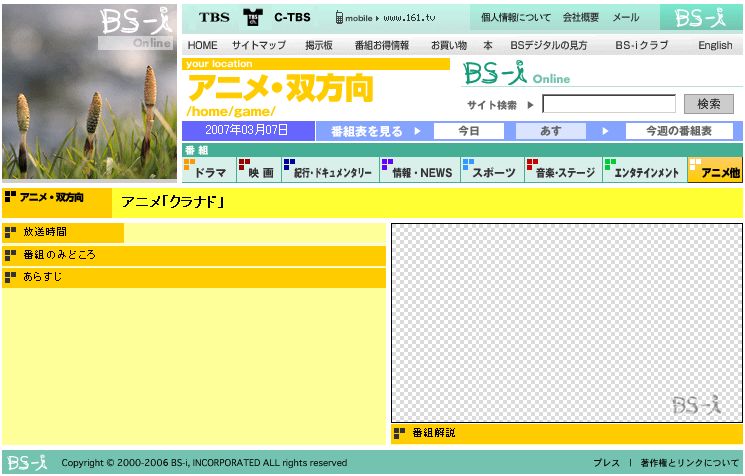Click the 検索 search button
Image resolution: width=745 pixels, height=476 pixels.
click(709, 104)
